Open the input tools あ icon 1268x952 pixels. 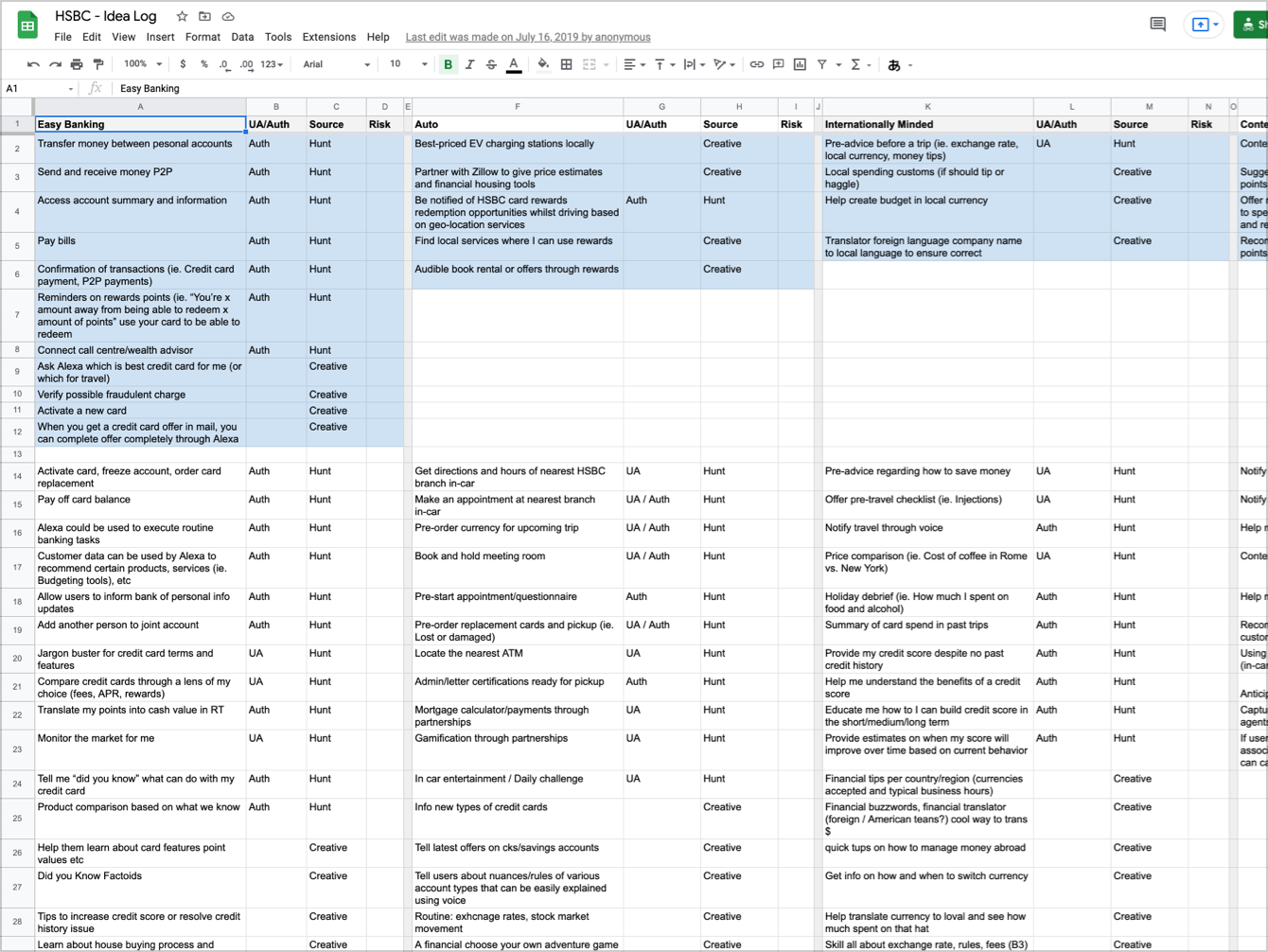pyautogui.click(x=893, y=64)
